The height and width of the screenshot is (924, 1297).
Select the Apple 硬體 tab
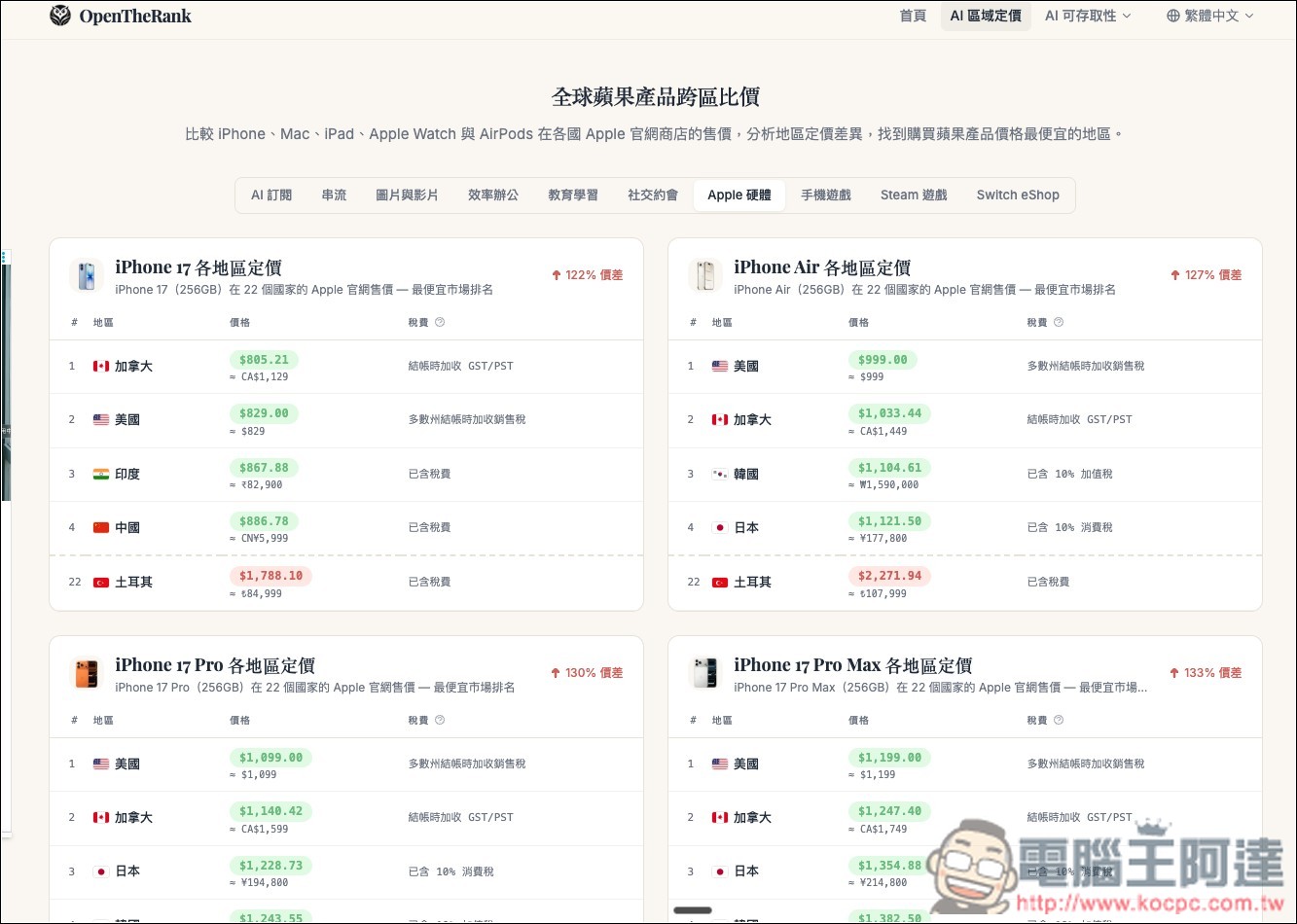[739, 195]
